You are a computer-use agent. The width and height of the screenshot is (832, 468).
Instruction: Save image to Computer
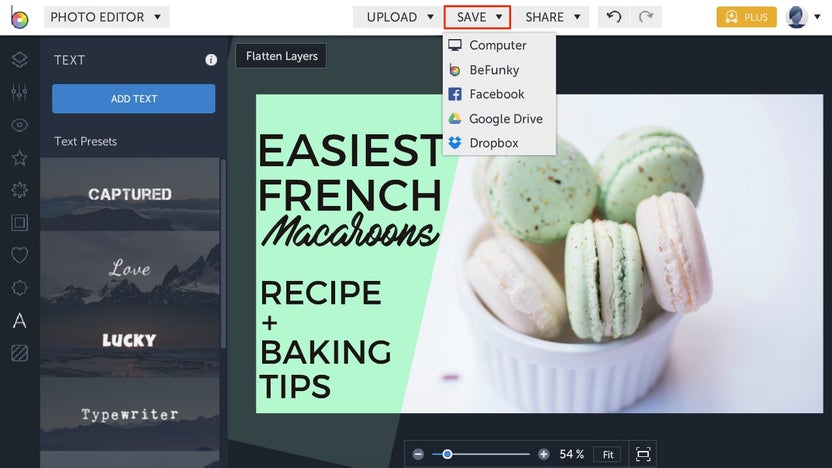click(x=499, y=45)
